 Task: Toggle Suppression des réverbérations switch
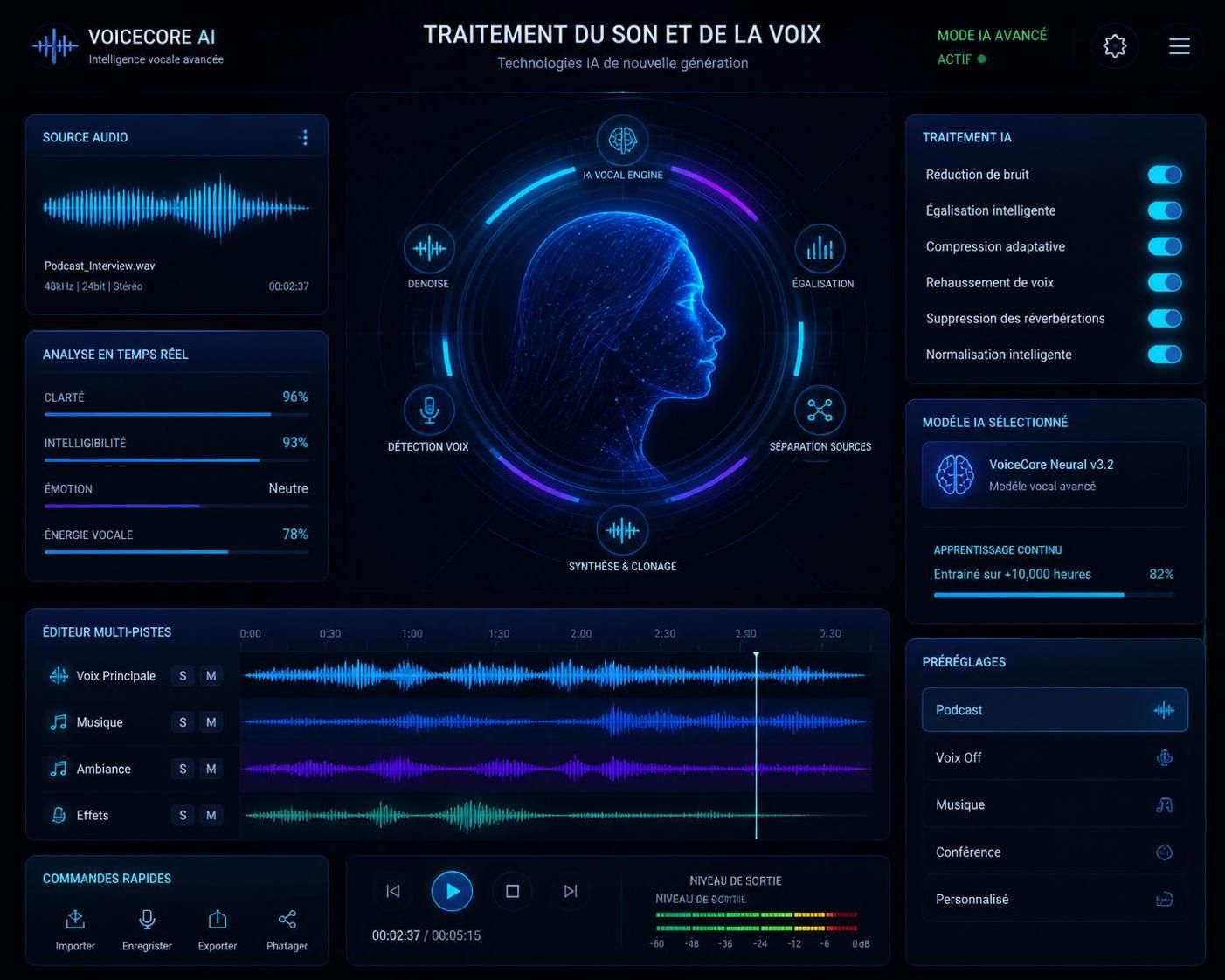[1165, 318]
